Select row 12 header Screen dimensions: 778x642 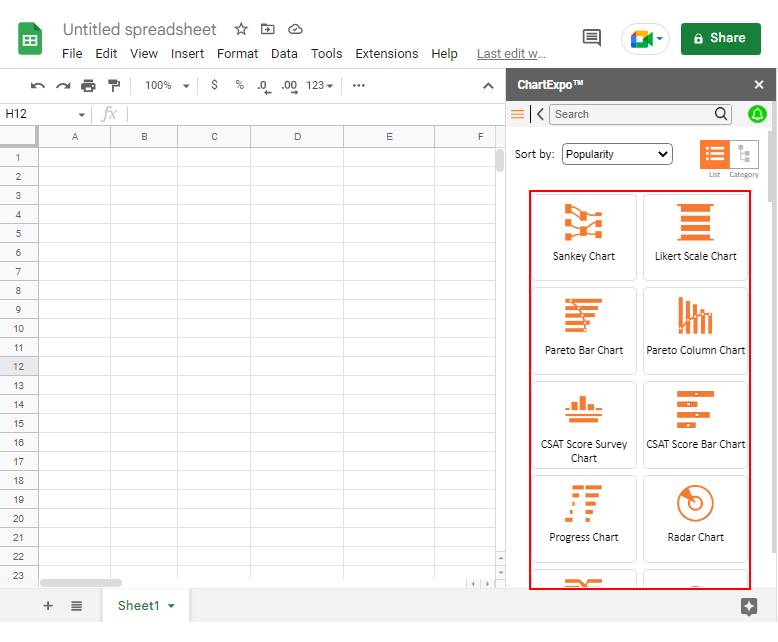click(x=19, y=367)
